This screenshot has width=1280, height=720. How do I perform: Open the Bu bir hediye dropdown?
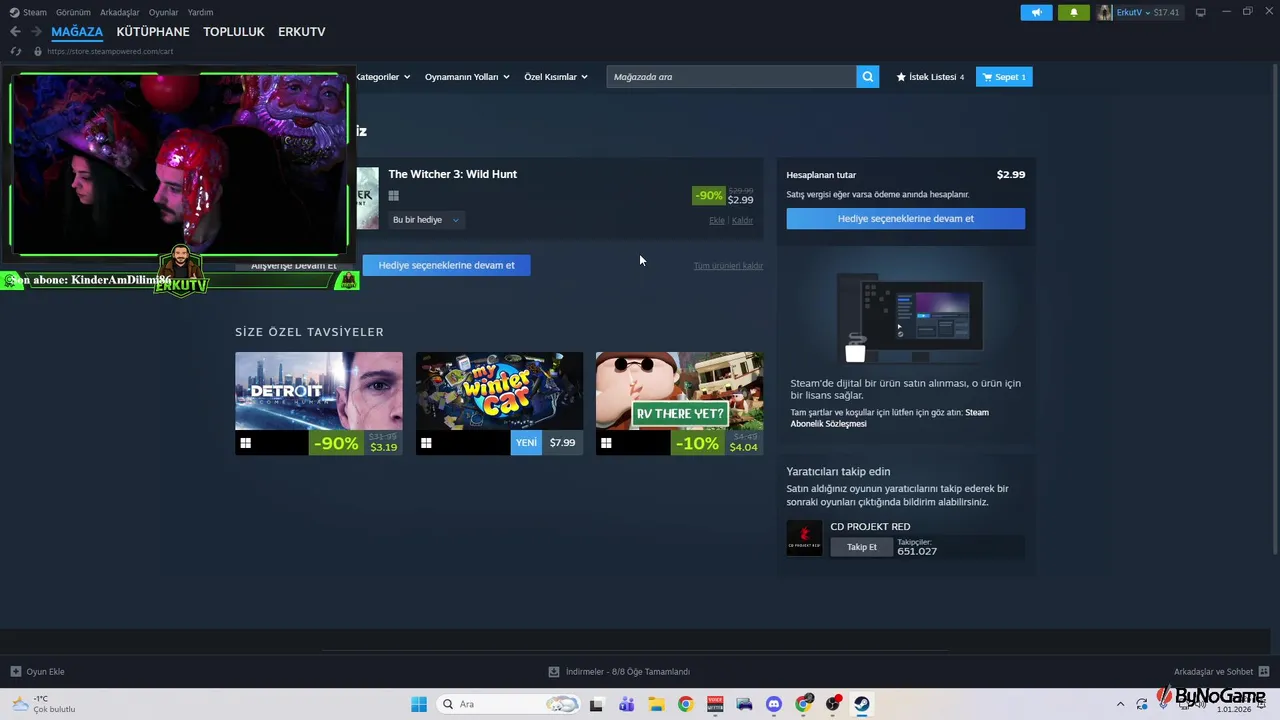click(x=426, y=220)
